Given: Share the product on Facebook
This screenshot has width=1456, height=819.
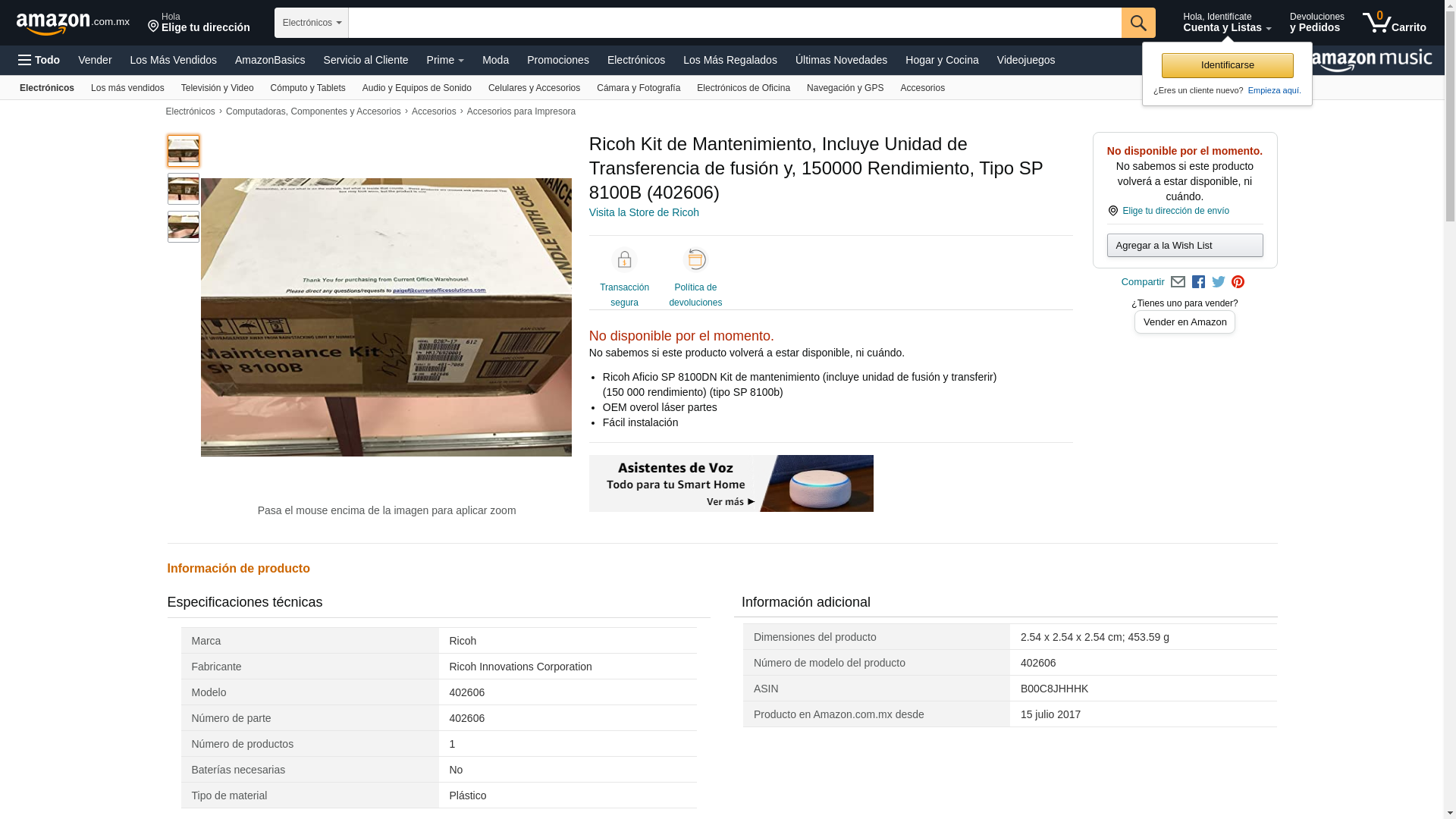Looking at the screenshot, I should [1198, 282].
